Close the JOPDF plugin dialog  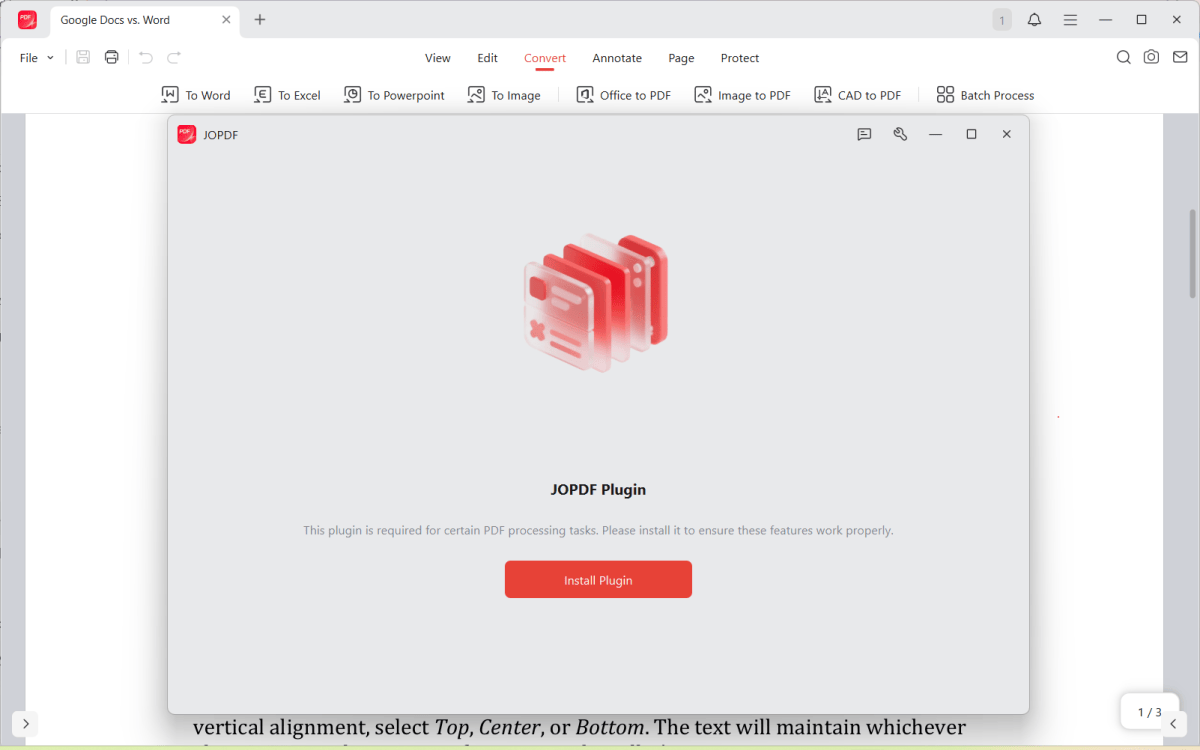click(1007, 134)
